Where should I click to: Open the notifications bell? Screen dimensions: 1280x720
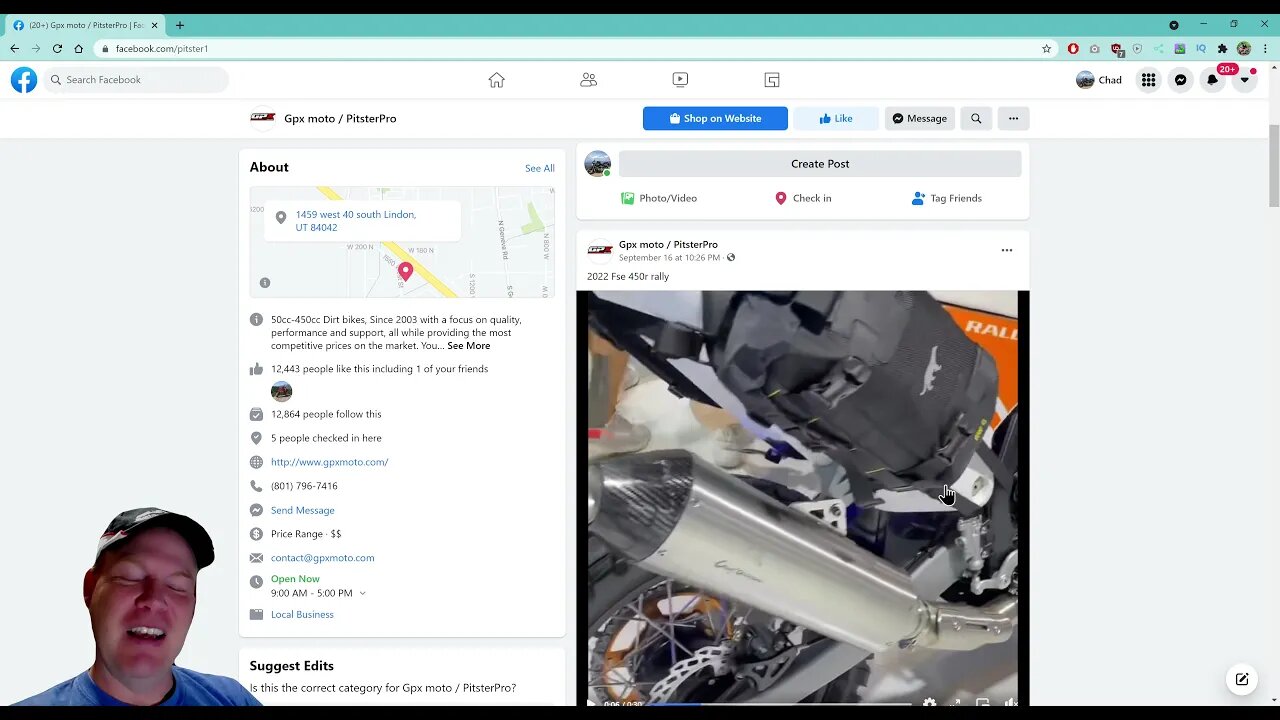(1212, 80)
